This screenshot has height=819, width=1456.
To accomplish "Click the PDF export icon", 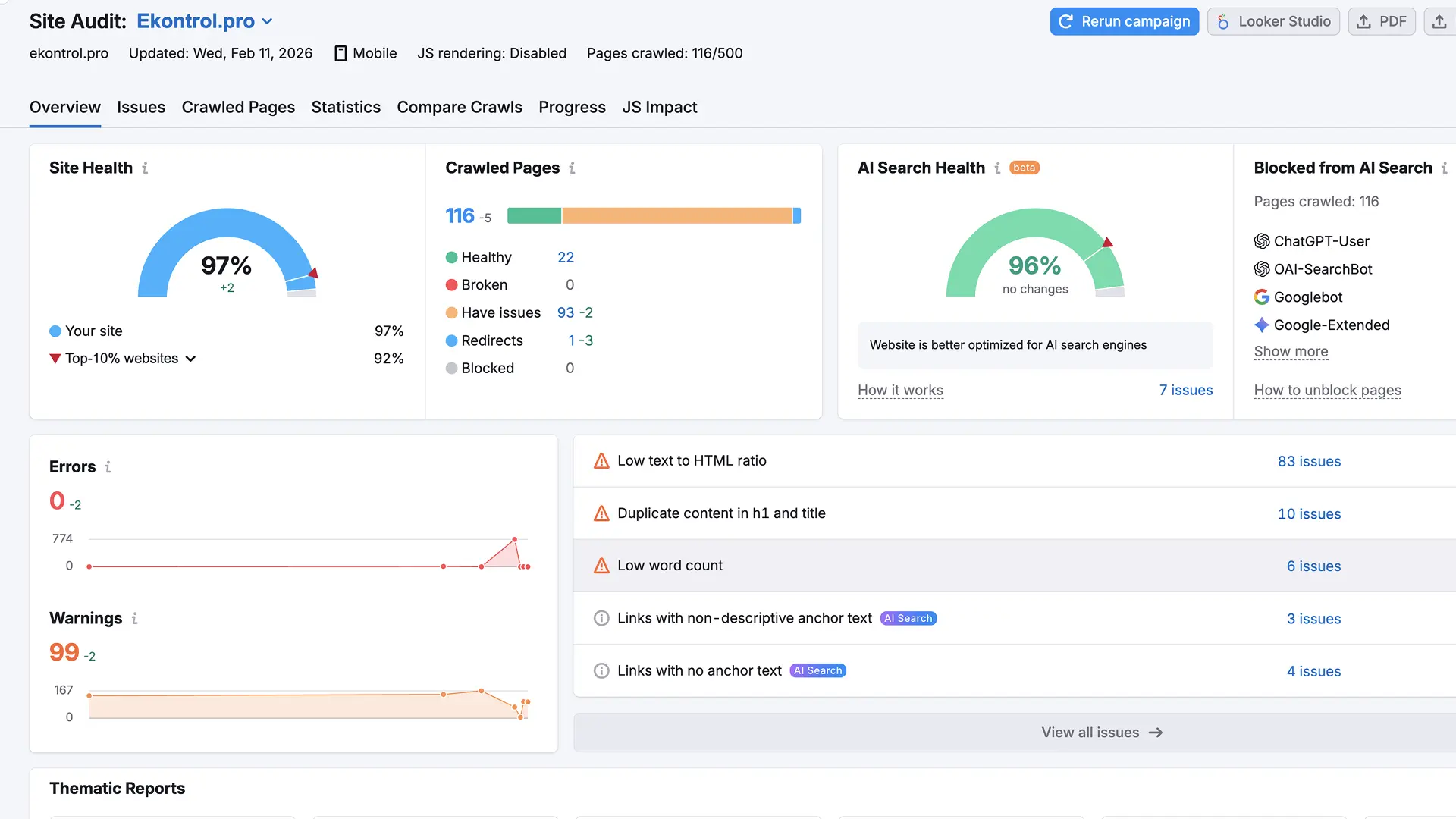I will click(x=1363, y=21).
